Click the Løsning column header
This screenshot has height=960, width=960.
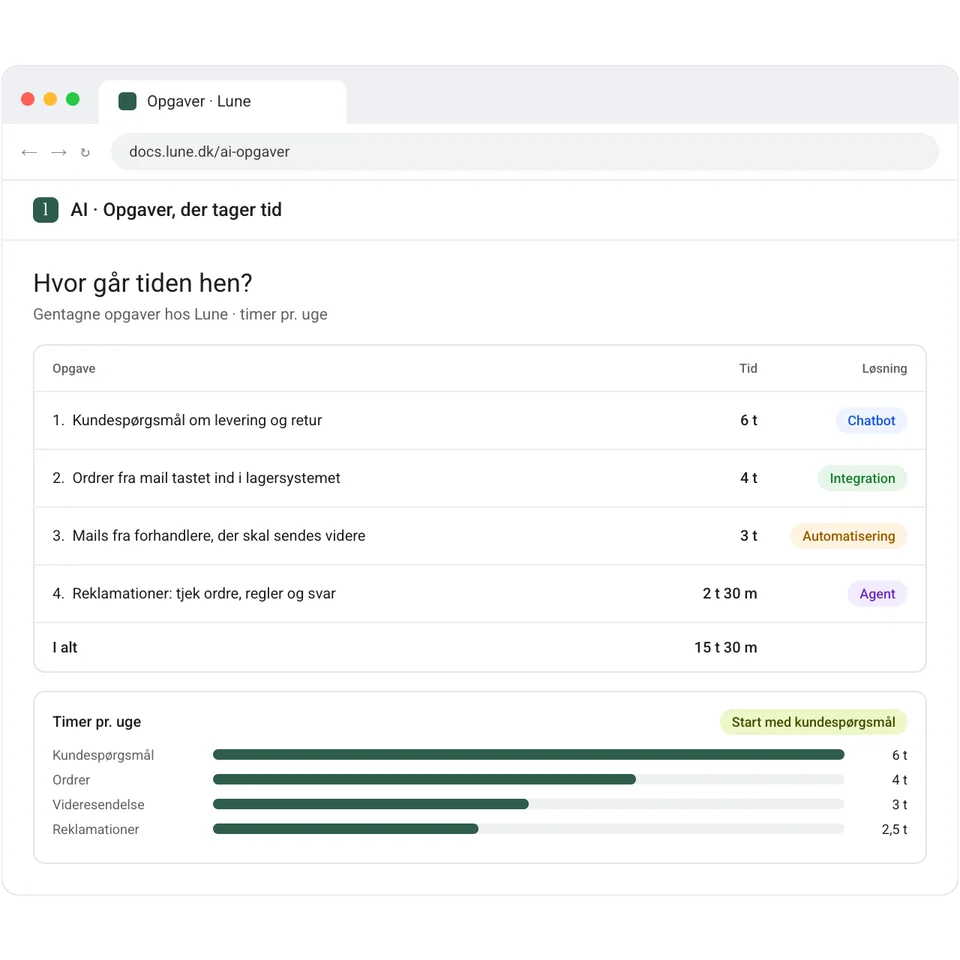tap(884, 369)
